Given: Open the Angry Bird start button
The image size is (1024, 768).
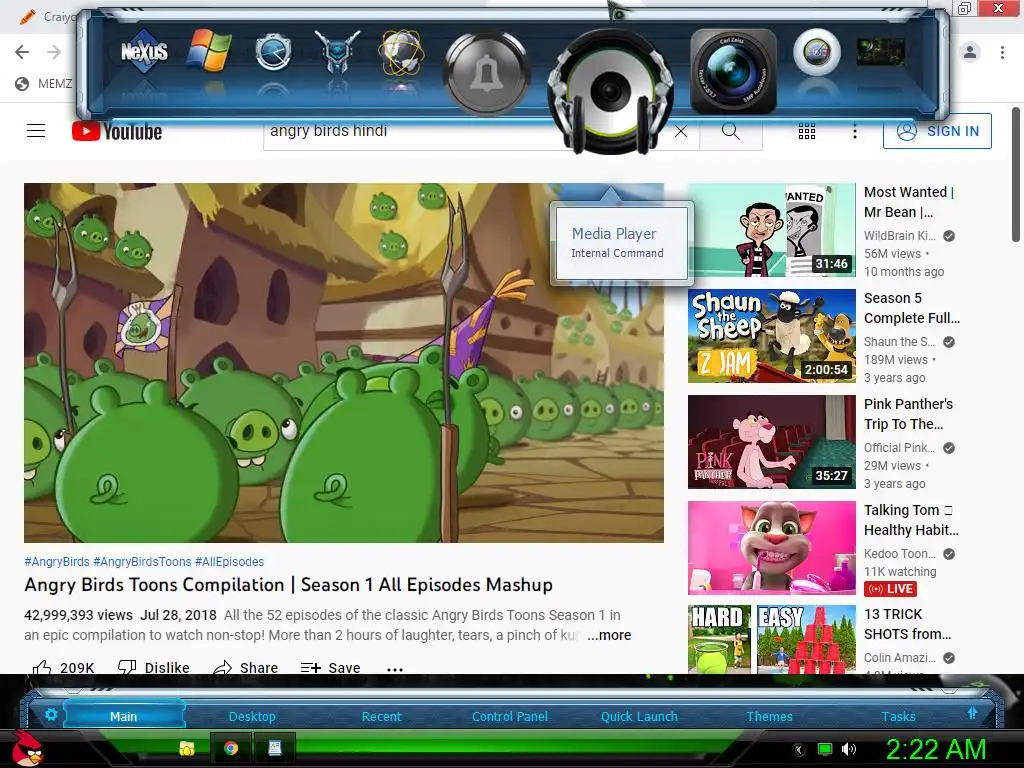Looking at the screenshot, I should [x=26, y=748].
